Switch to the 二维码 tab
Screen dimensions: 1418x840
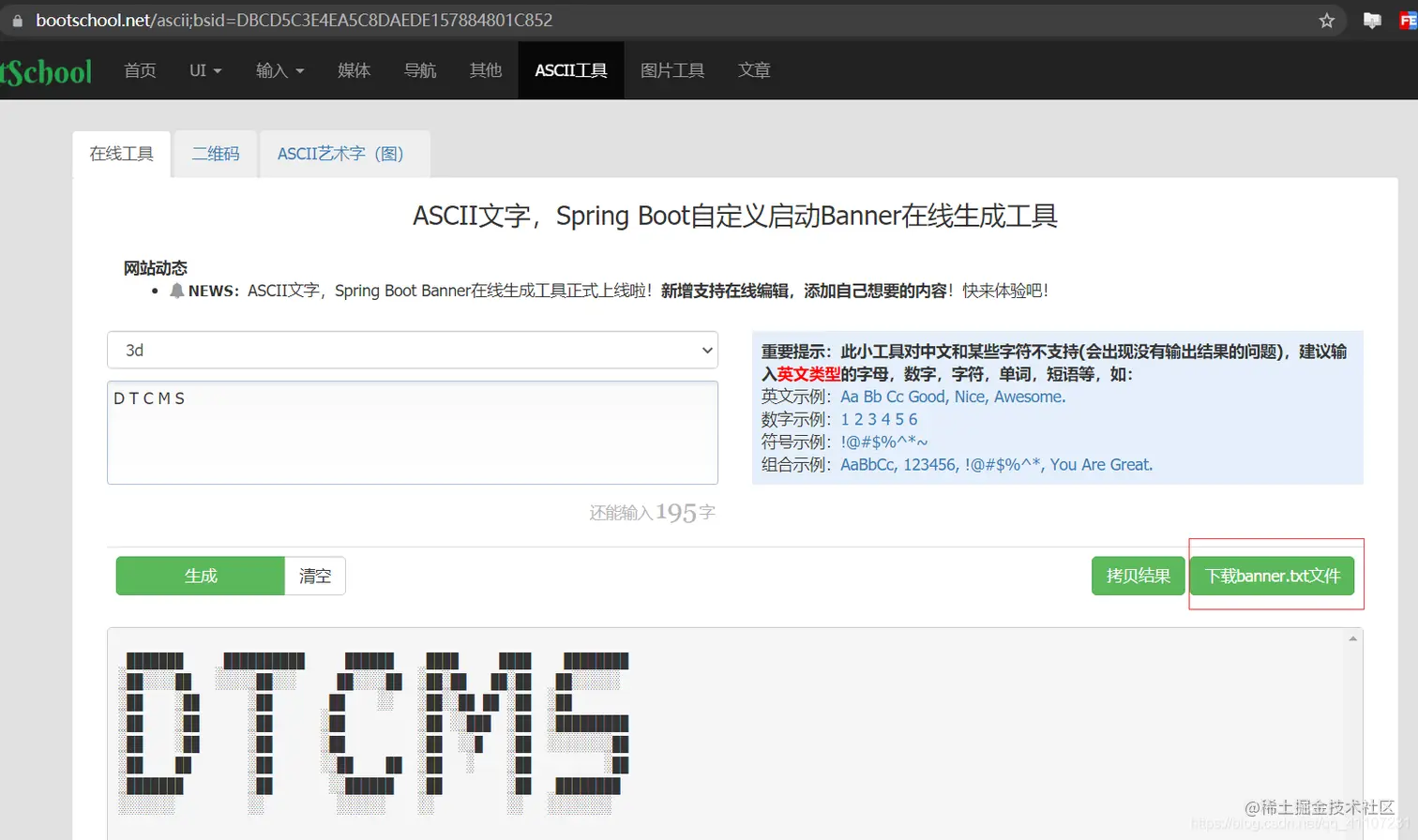coord(216,154)
